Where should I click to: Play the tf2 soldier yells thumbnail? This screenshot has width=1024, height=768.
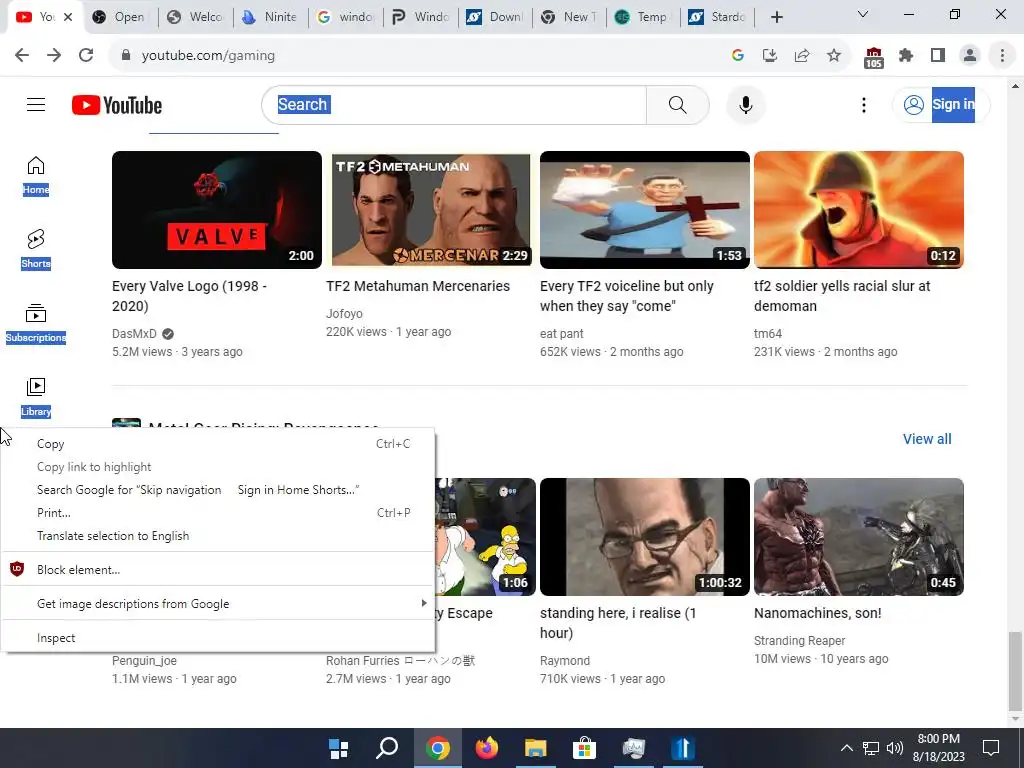point(859,210)
